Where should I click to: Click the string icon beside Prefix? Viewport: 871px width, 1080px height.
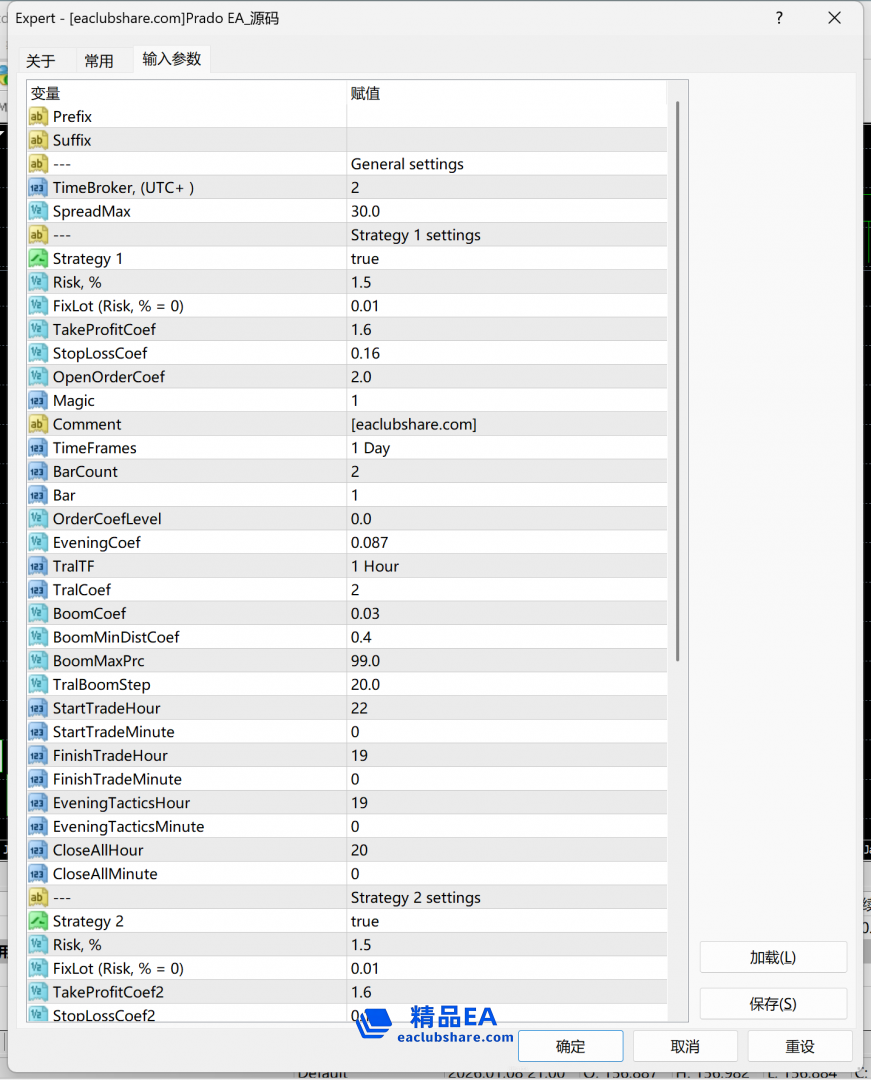tap(38, 117)
